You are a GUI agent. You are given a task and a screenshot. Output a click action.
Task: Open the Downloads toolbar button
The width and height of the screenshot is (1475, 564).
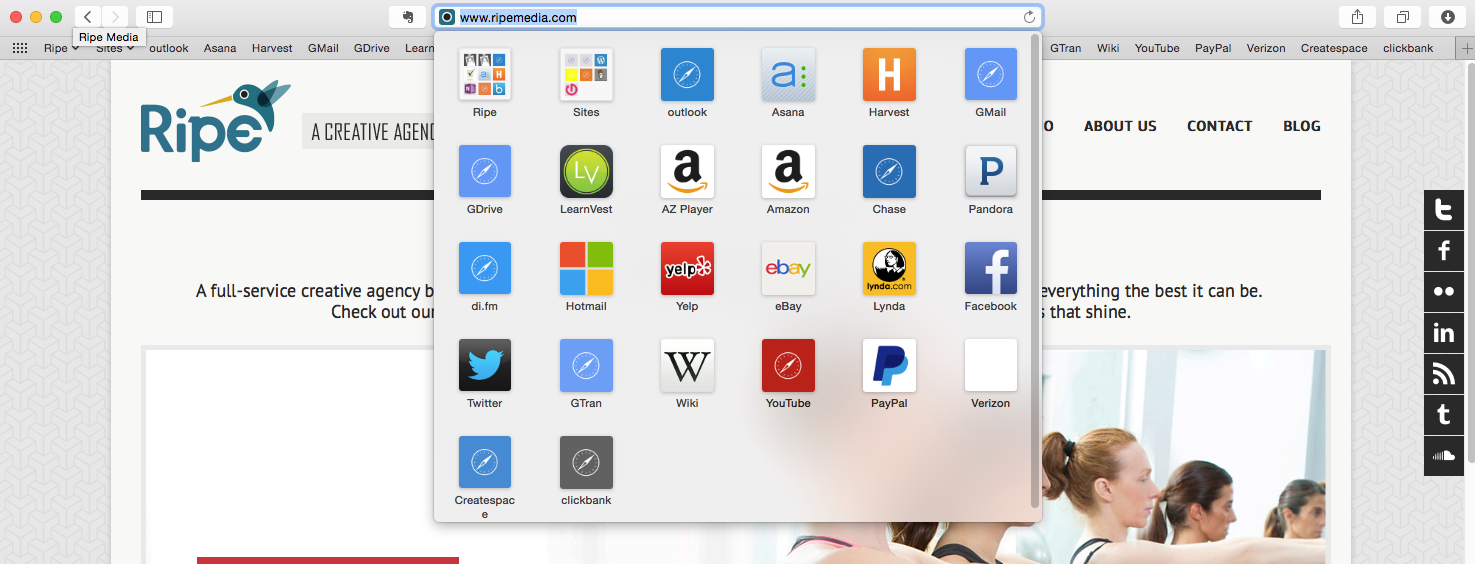click(x=1448, y=17)
